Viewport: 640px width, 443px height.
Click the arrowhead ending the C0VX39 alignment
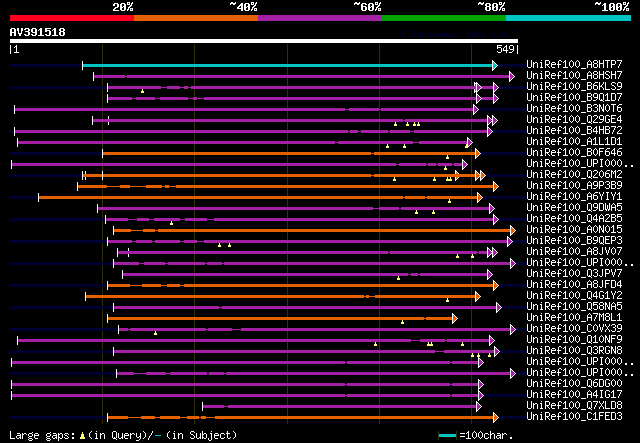point(513,330)
